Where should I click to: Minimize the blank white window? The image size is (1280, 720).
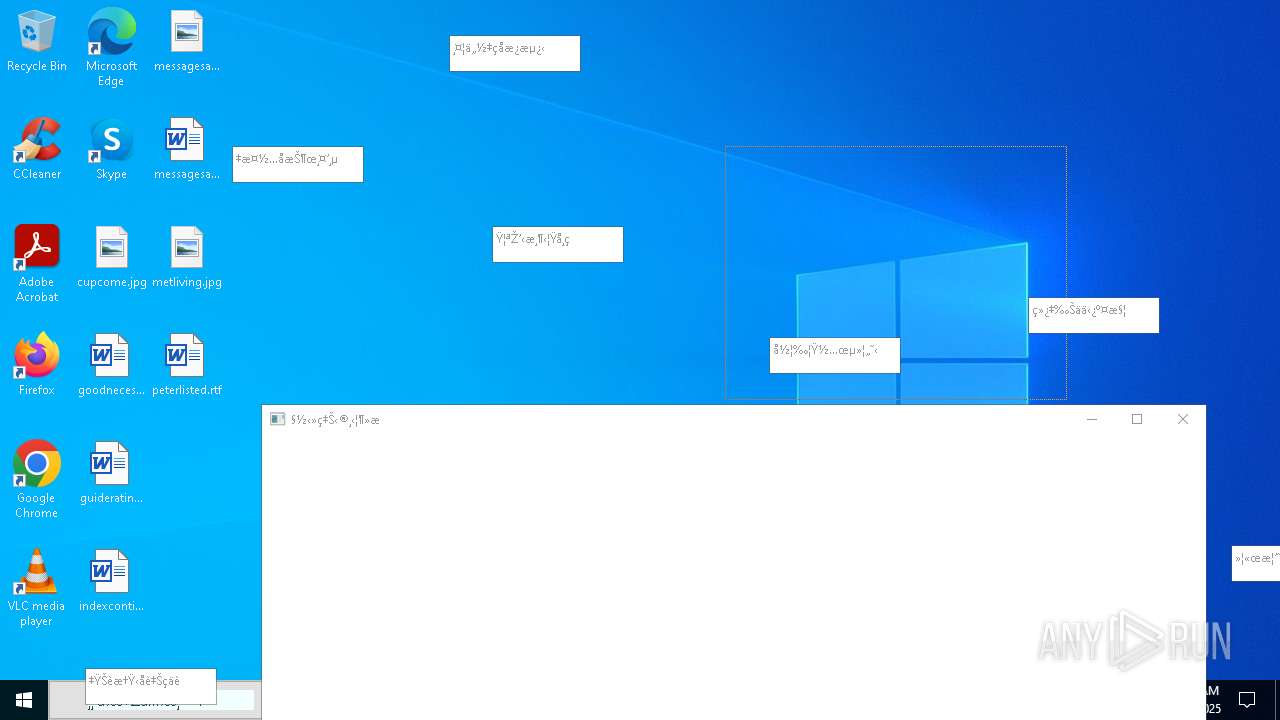coord(1092,419)
